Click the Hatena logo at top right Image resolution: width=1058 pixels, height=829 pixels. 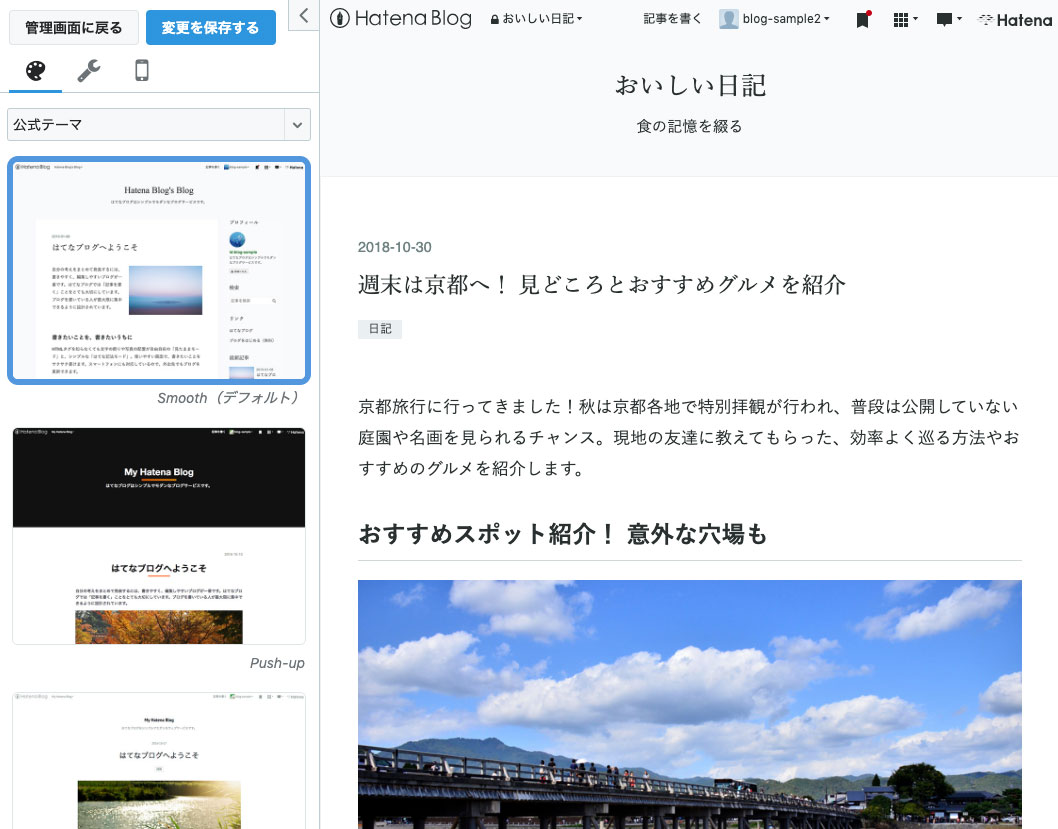coord(1014,19)
